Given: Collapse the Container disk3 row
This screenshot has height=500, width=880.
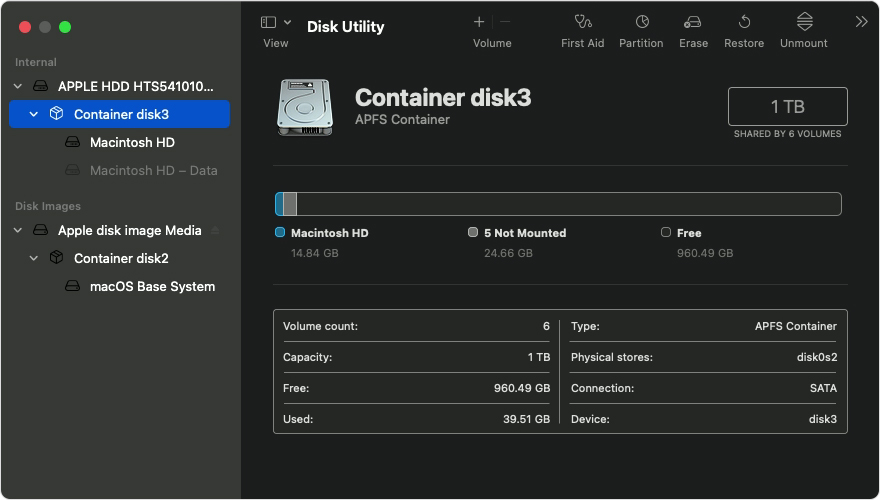Looking at the screenshot, I should (34, 115).
